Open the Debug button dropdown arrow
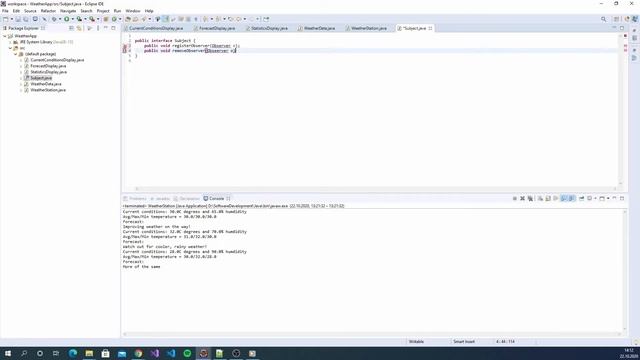640x360 pixels. coord(60,19)
